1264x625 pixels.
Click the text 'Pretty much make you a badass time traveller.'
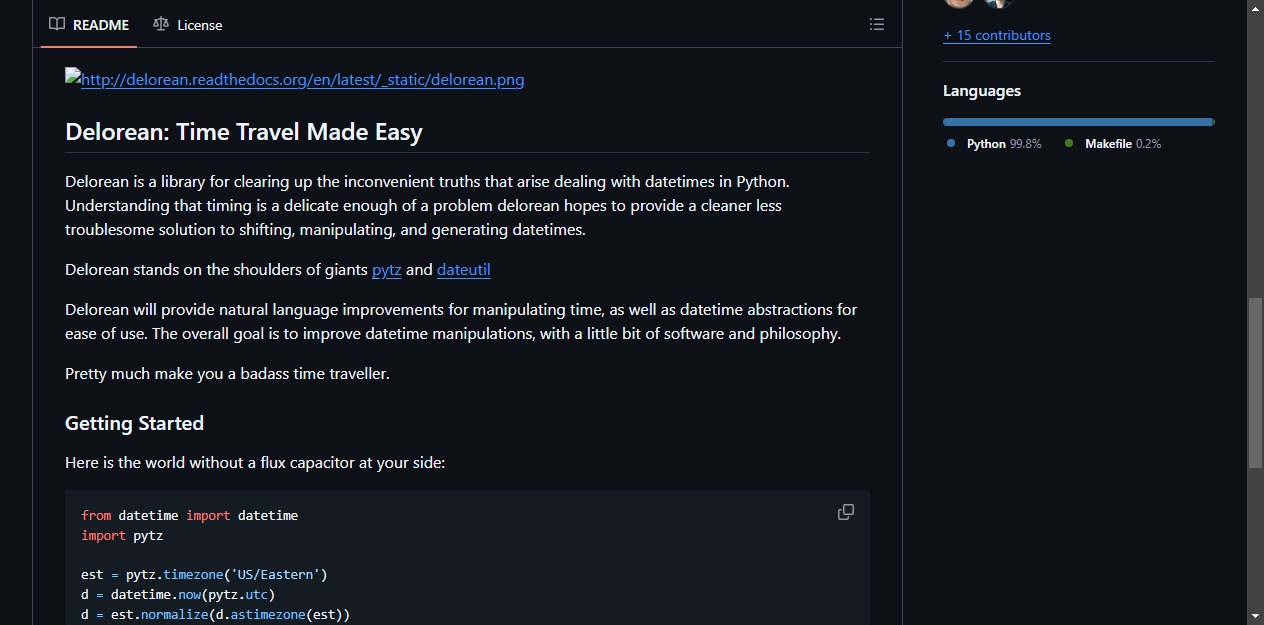[227, 374]
